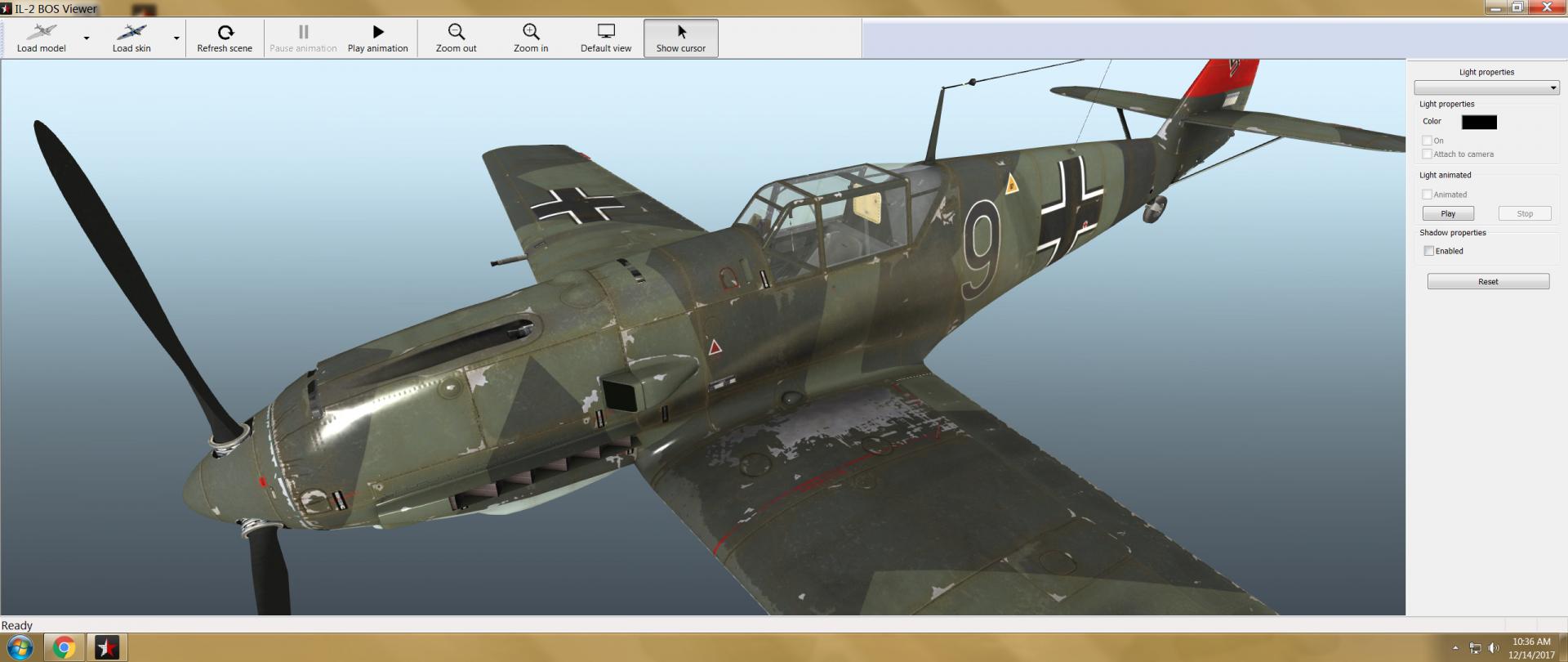Open the Load model dropdown arrow

[x=87, y=38]
